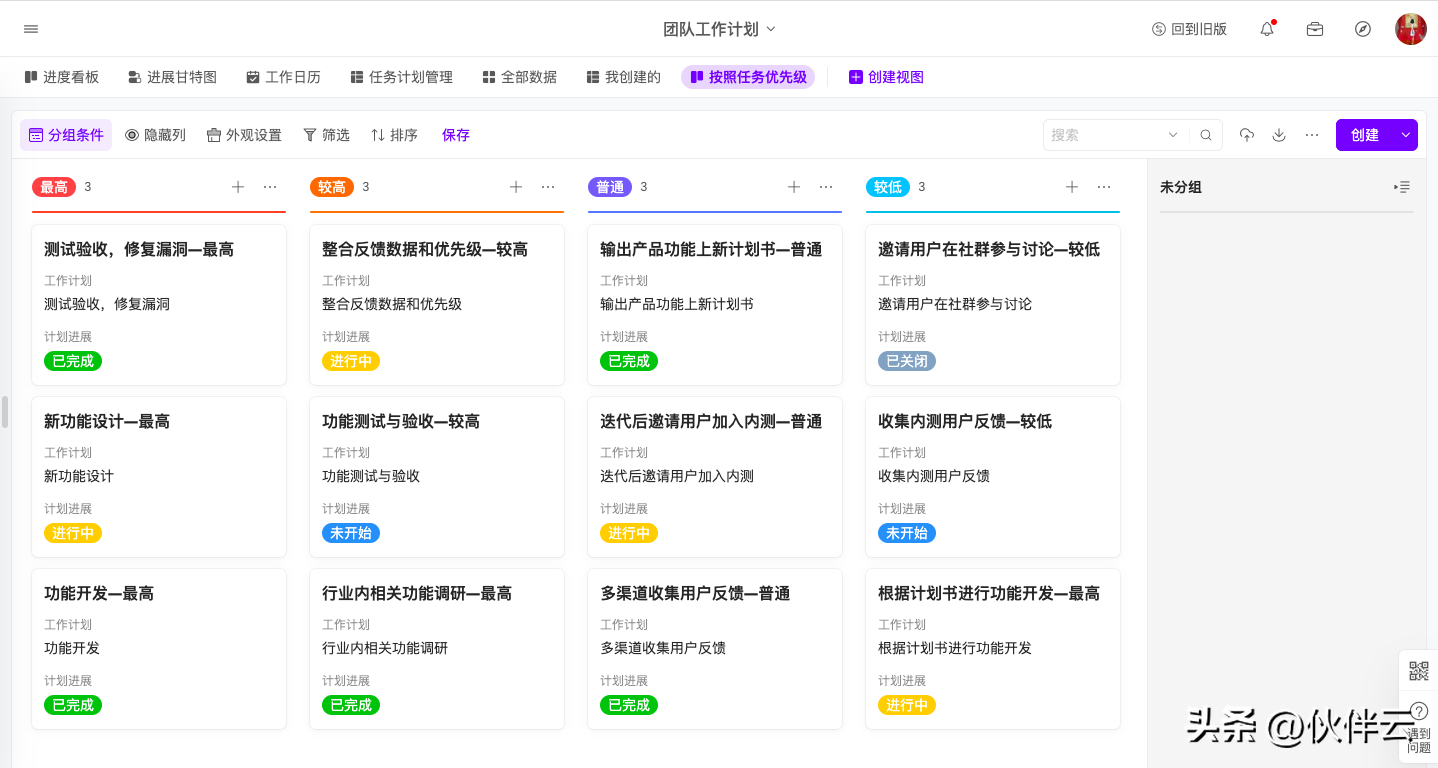Open the briefcase workspace icon
This screenshot has width=1438, height=768.
pos(1315,29)
